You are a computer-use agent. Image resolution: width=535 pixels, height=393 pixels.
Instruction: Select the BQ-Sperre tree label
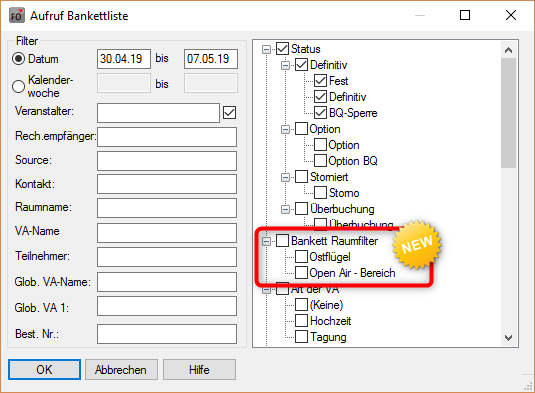pos(353,113)
